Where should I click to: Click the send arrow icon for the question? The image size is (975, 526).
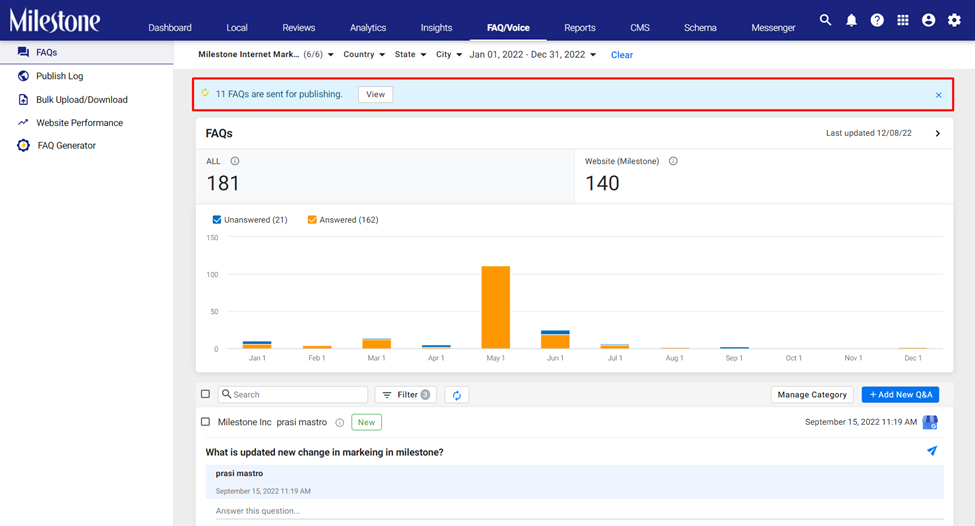click(x=931, y=451)
